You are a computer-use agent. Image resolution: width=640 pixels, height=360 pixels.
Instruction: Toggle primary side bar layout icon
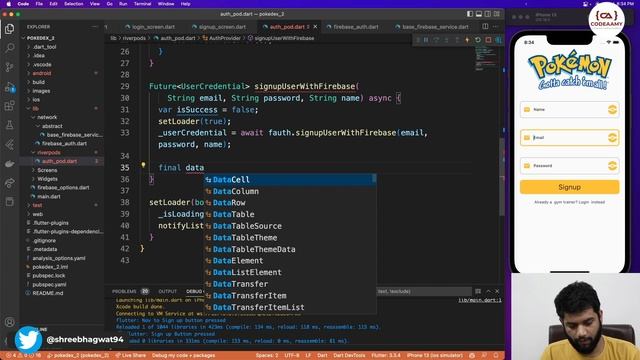[470, 14]
